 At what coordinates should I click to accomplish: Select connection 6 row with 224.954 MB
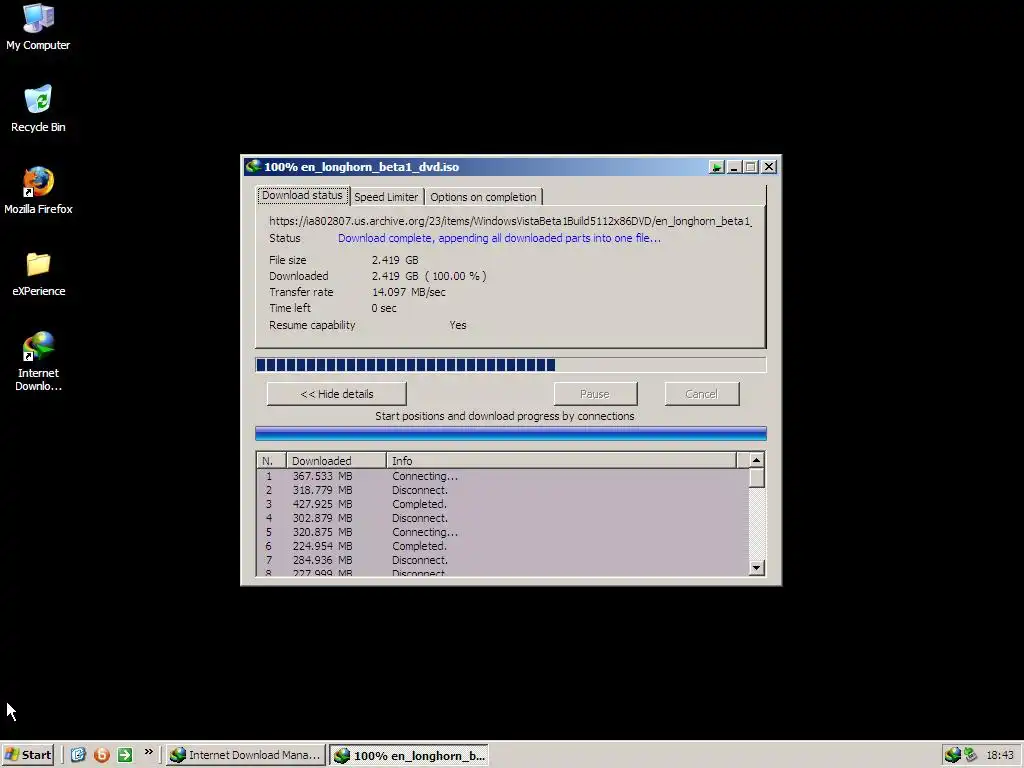coord(503,546)
